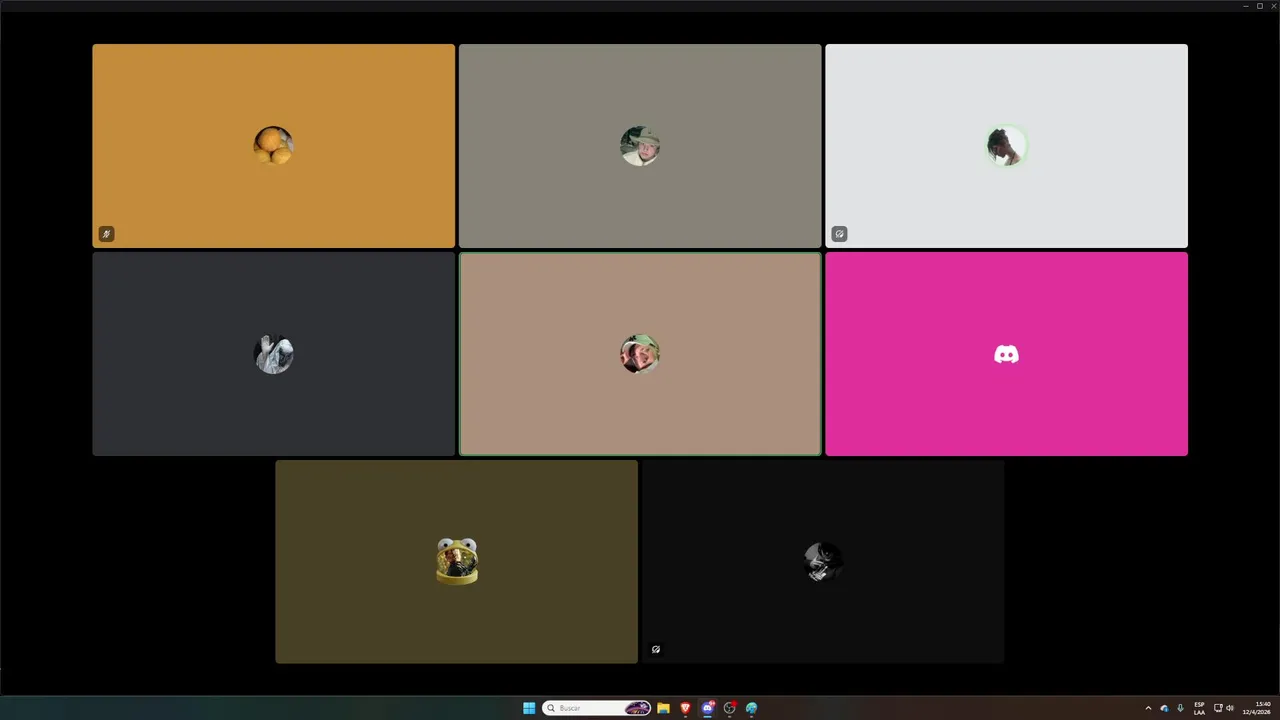Select the gray tile with hat avatar
Screen dimensions: 1280x720
(x=640, y=146)
